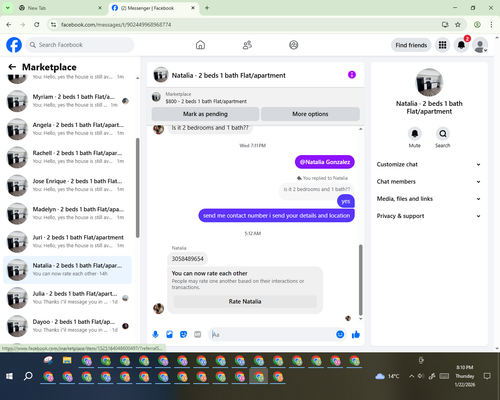Open the Friends icon in top bar
Screen dimensions: 500x400
[x=247, y=45]
